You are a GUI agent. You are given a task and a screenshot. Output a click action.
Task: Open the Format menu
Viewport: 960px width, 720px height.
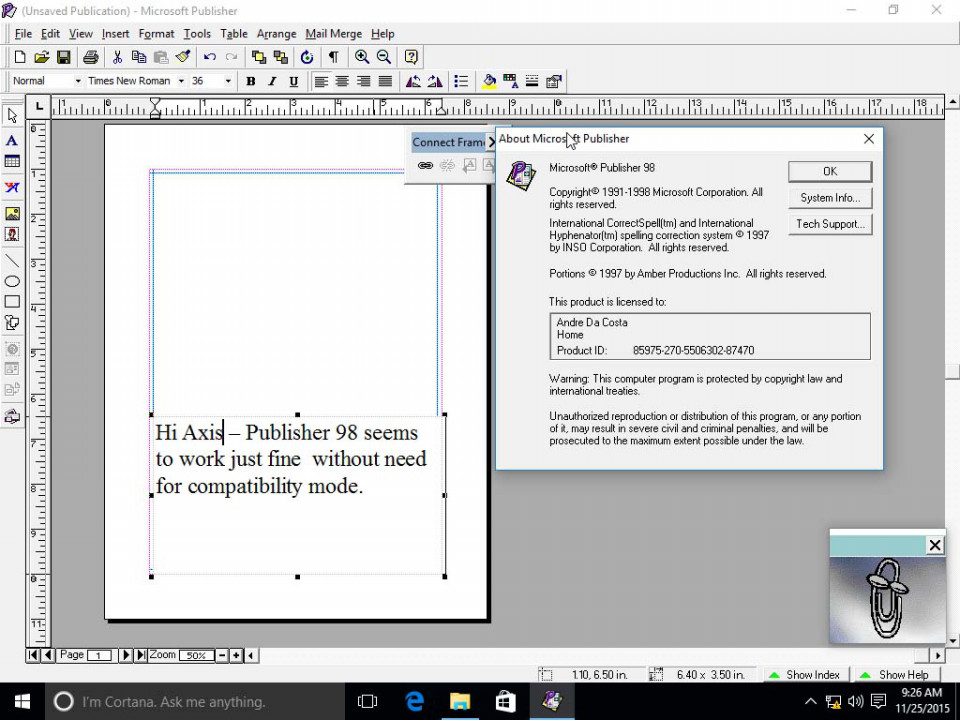[x=156, y=34]
